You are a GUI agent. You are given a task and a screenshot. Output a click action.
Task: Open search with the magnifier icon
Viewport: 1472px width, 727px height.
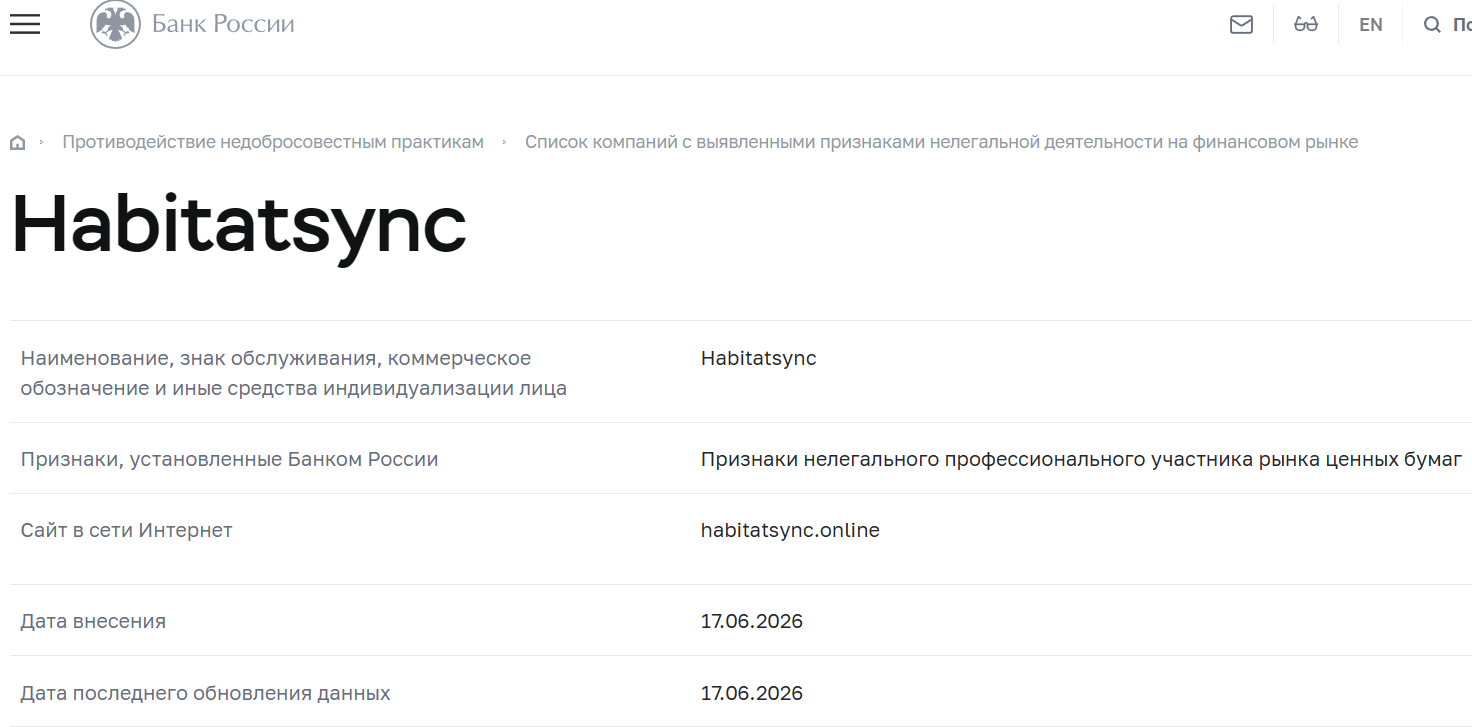1432,25
